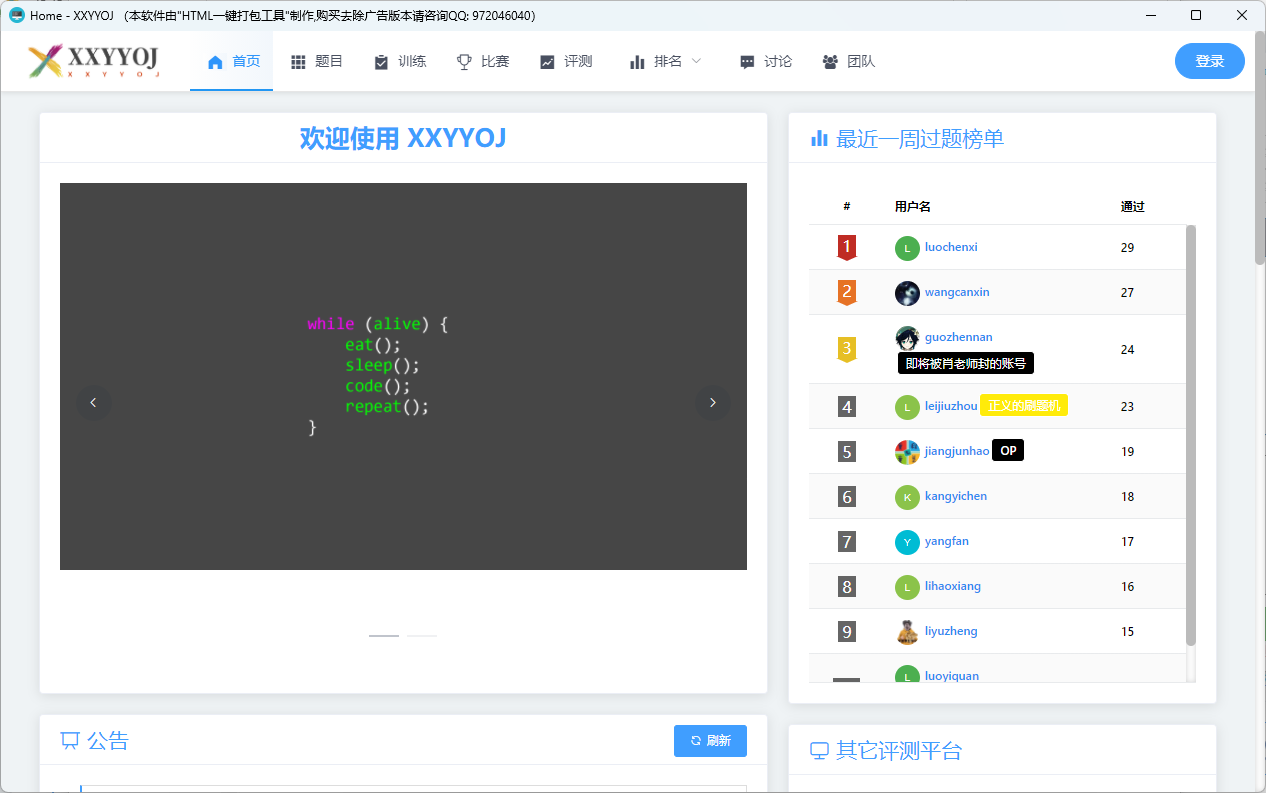Viewport: 1266px width, 793px height.
Task: Click the 公告 announcement board icon
Action: (x=70, y=741)
